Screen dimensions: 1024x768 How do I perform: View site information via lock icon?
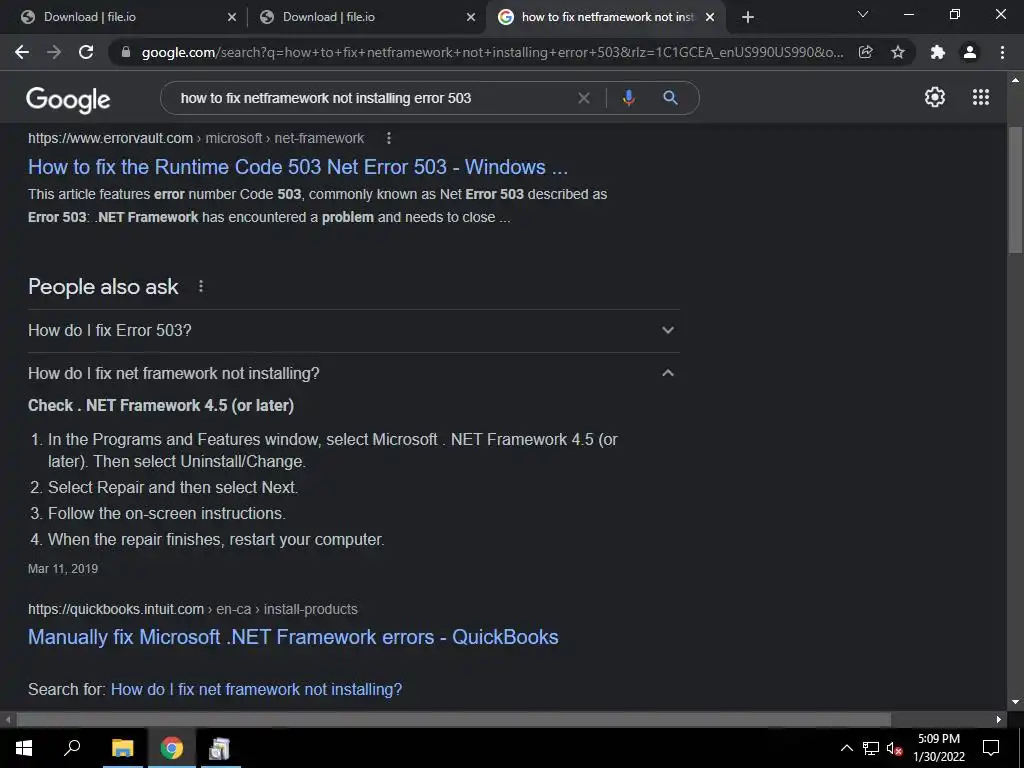126,52
